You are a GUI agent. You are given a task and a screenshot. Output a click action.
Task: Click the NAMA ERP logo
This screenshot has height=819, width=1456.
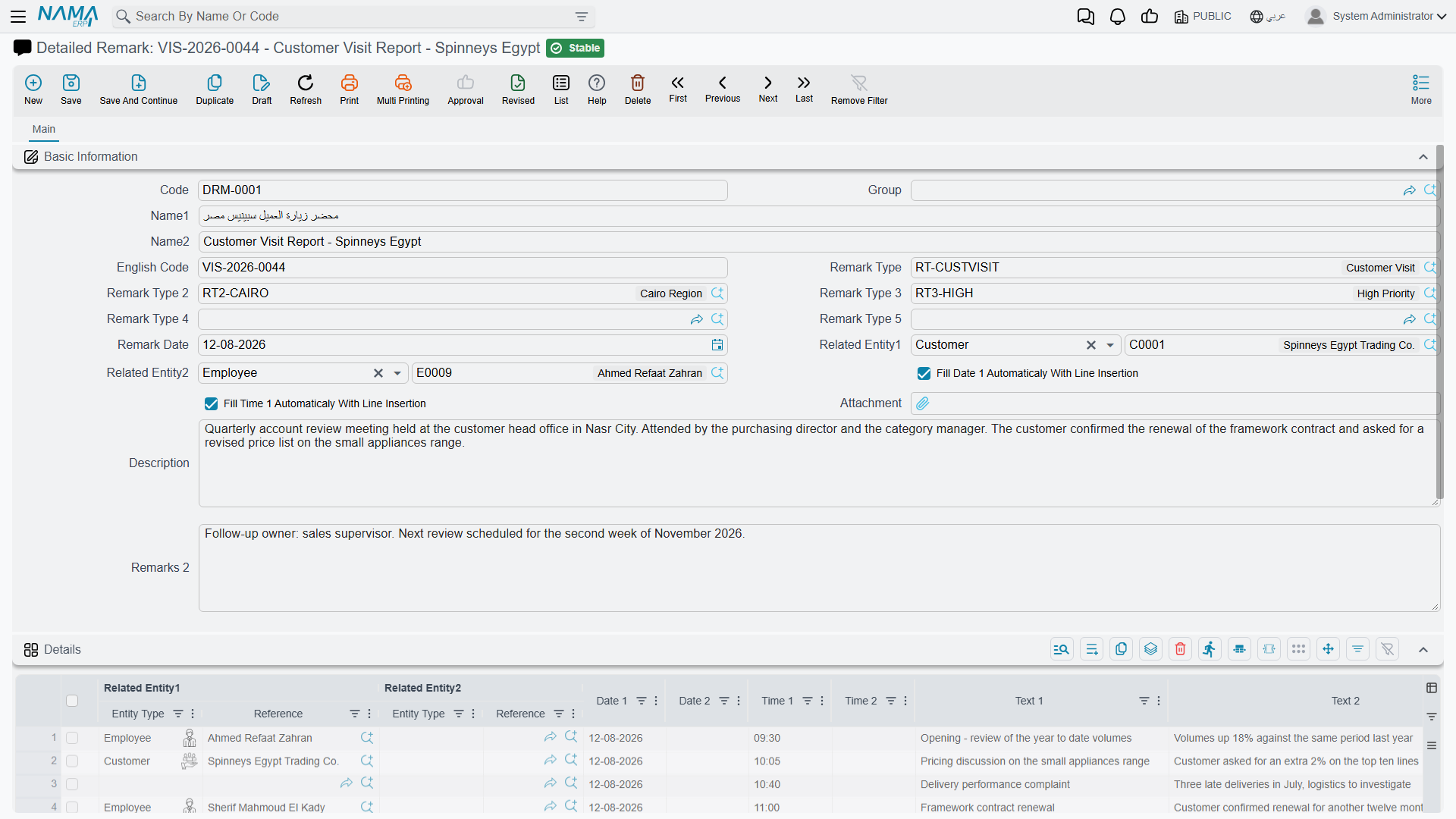(68, 16)
